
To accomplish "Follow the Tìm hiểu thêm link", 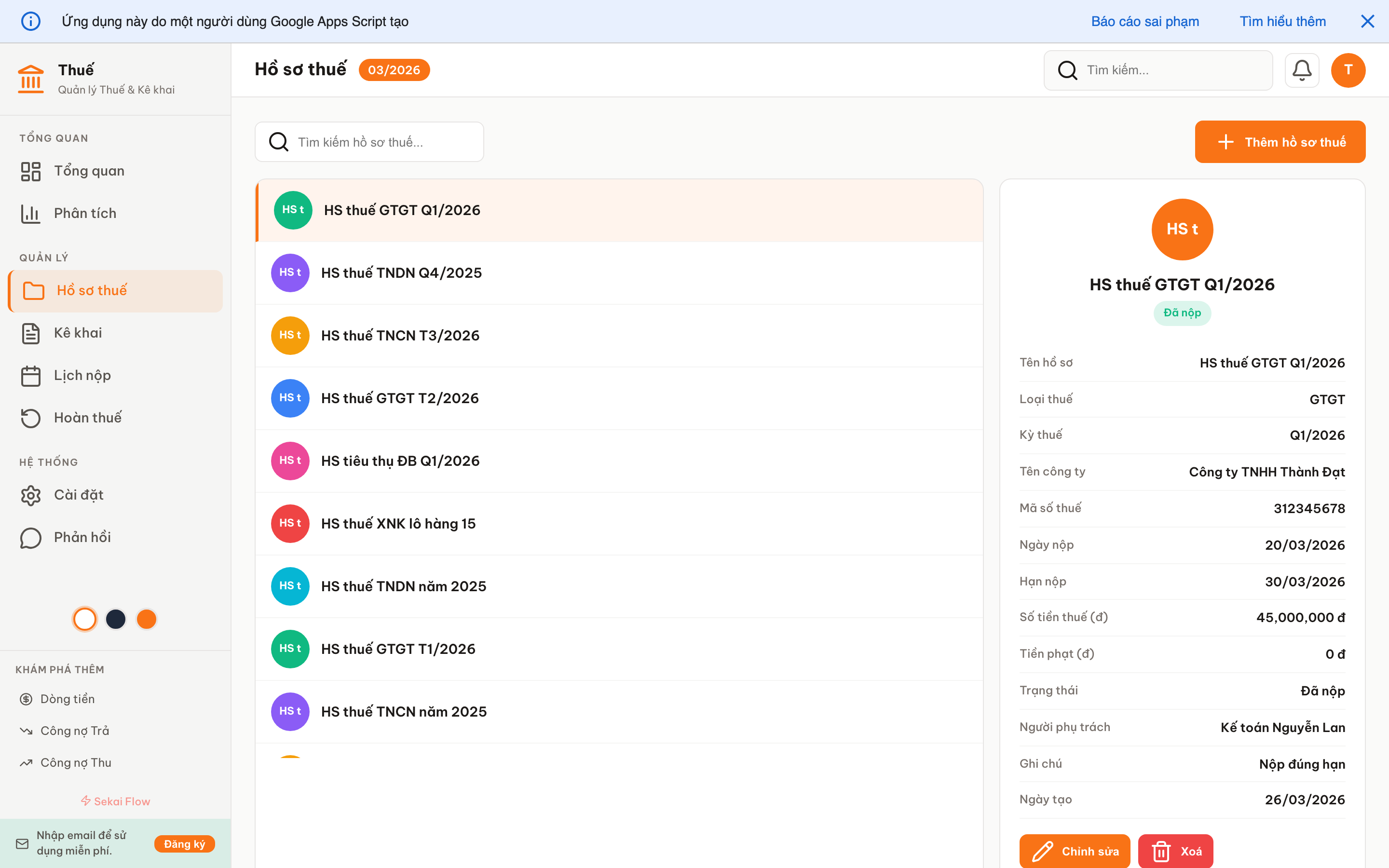I will coord(1283,21).
